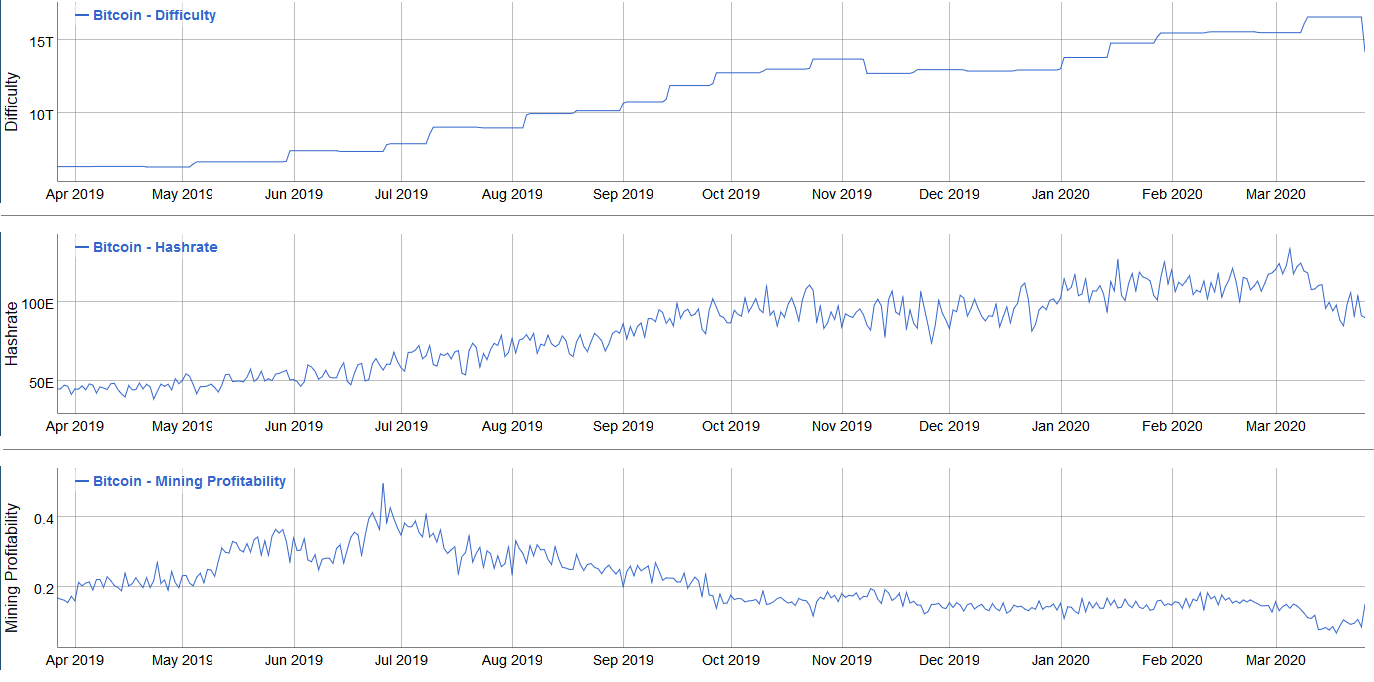Click Mar 2020 under the Difficulty chart
Screen dimensions: 1374x682
click(x=1276, y=194)
